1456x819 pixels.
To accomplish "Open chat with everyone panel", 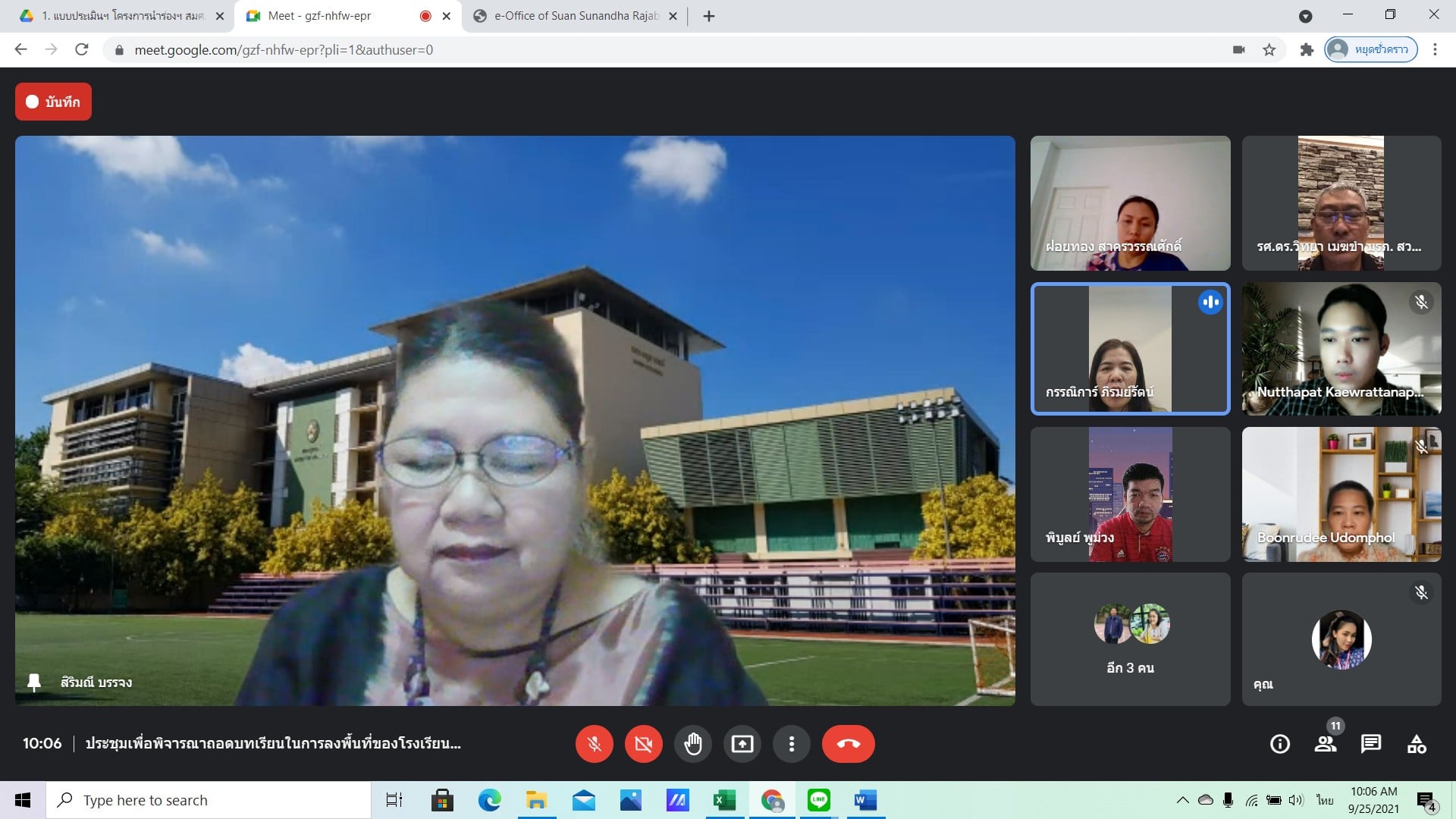I will click(1371, 744).
